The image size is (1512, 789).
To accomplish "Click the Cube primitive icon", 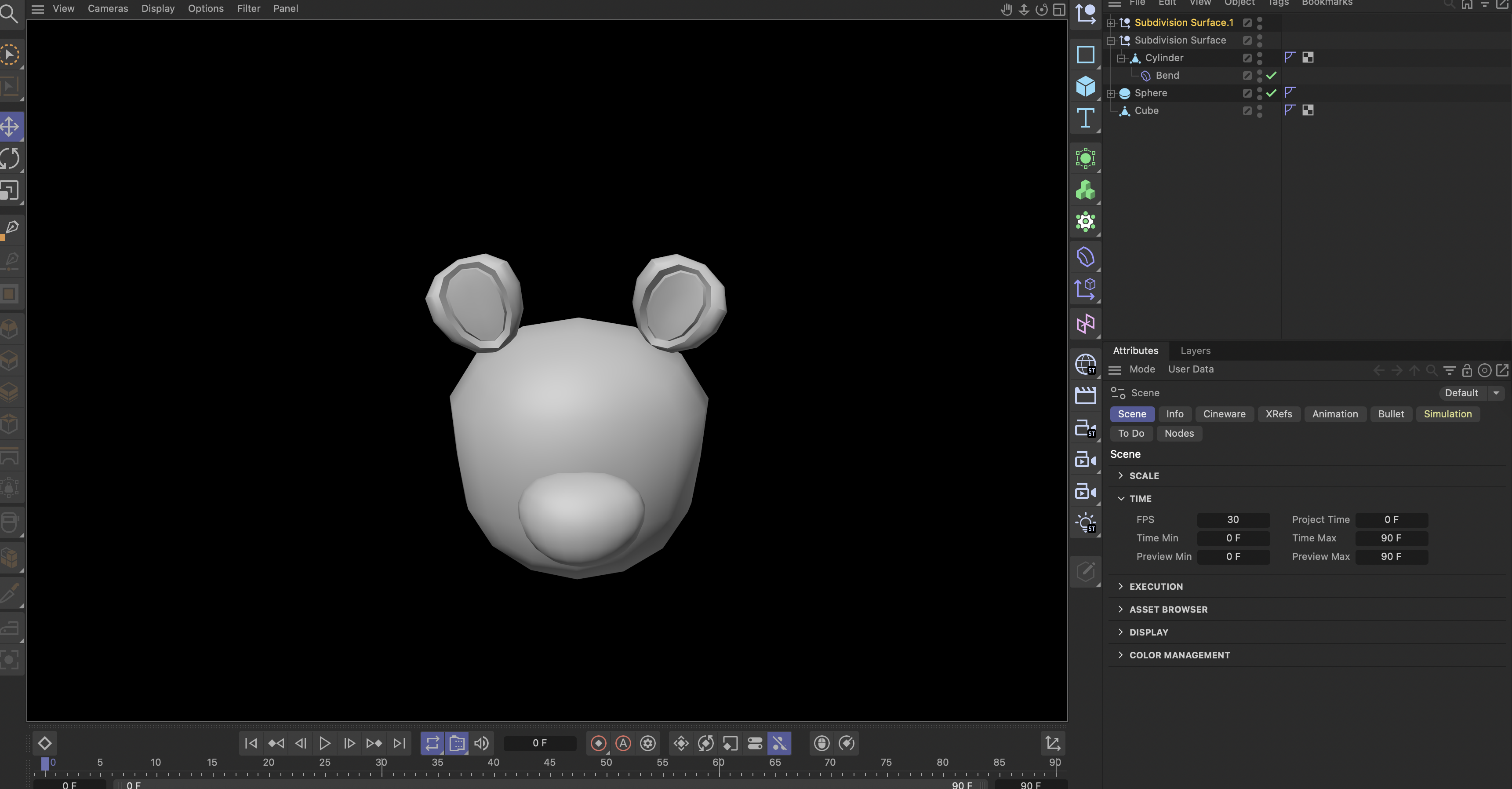I will (x=1085, y=86).
